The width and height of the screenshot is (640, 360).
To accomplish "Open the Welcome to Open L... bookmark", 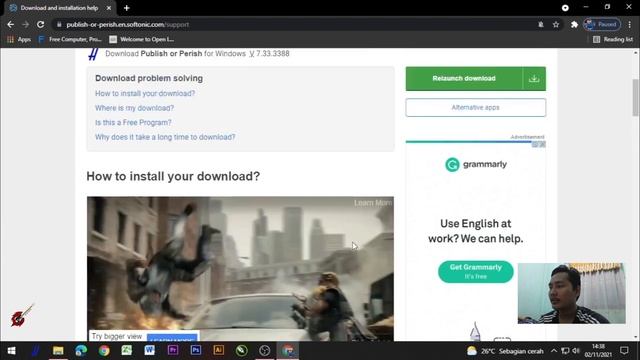I will tap(142, 39).
